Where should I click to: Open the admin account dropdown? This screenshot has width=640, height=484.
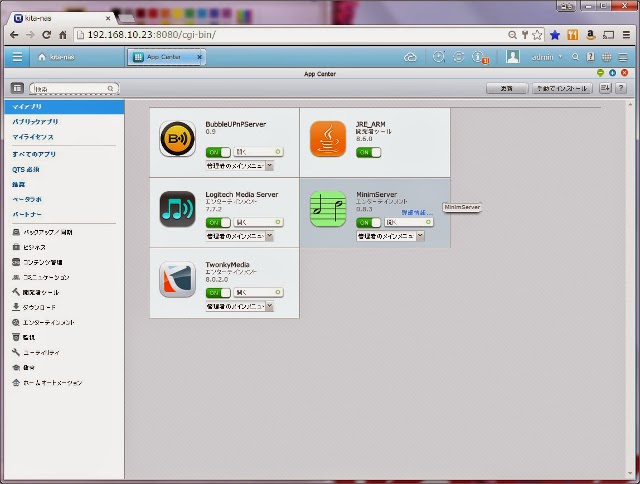(x=547, y=57)
